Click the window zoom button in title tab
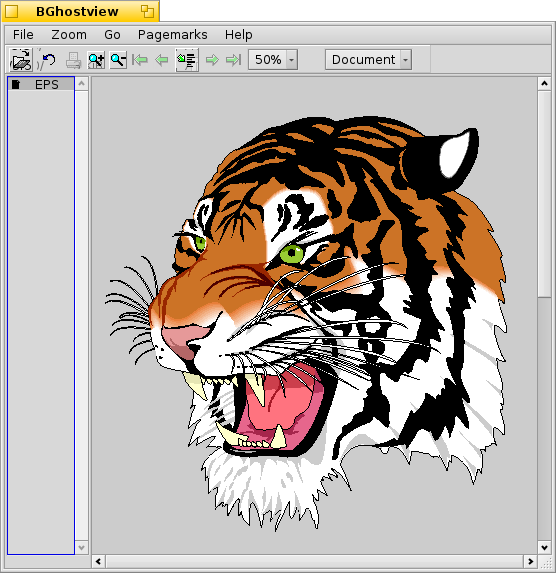Image resolution: width=556 pixels, height=573 pixels. 147,11
